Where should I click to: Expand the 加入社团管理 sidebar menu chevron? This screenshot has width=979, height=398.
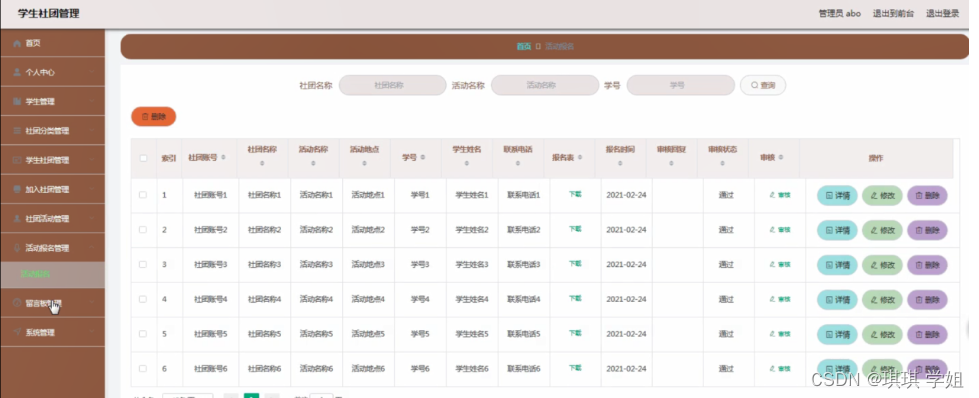coord(92,189)
